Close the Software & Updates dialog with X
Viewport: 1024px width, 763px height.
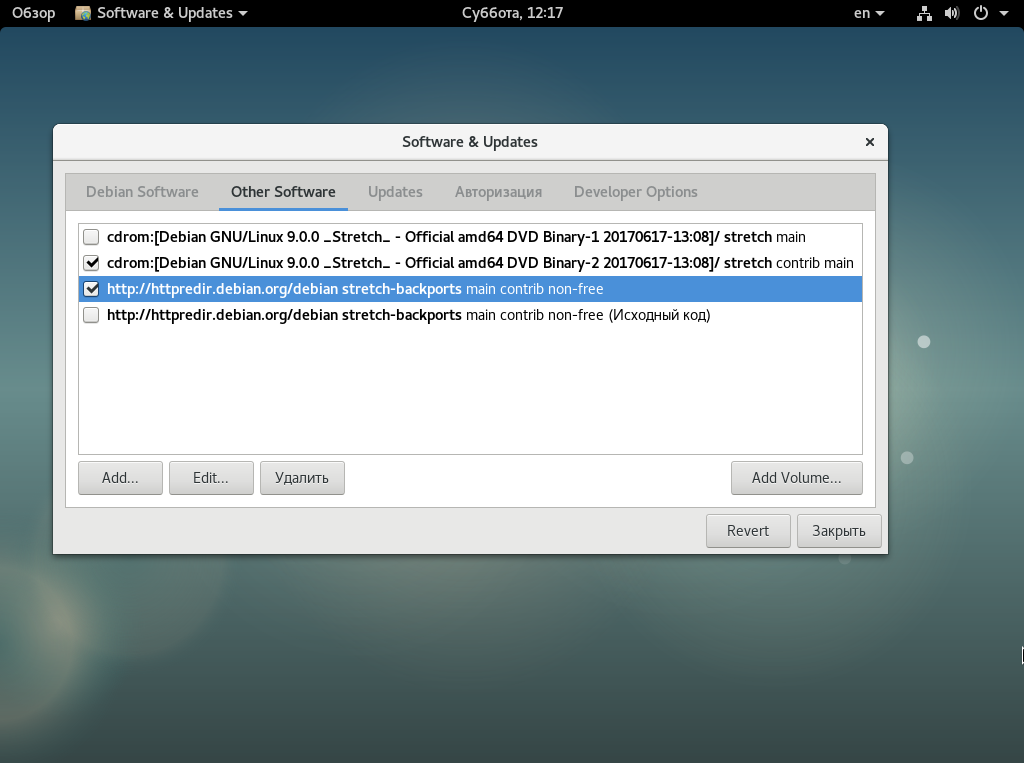tap(870, 142)
